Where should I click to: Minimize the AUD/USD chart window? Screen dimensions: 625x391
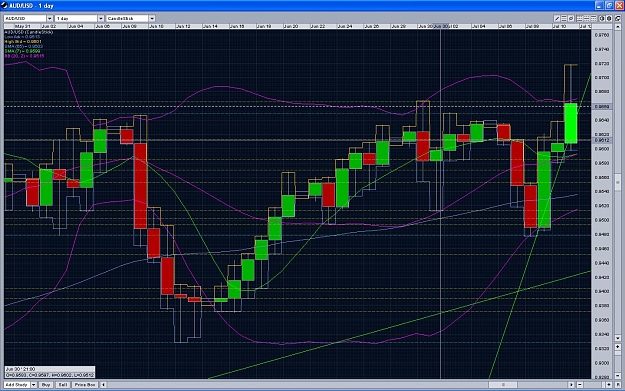click(x=599, y=5)
